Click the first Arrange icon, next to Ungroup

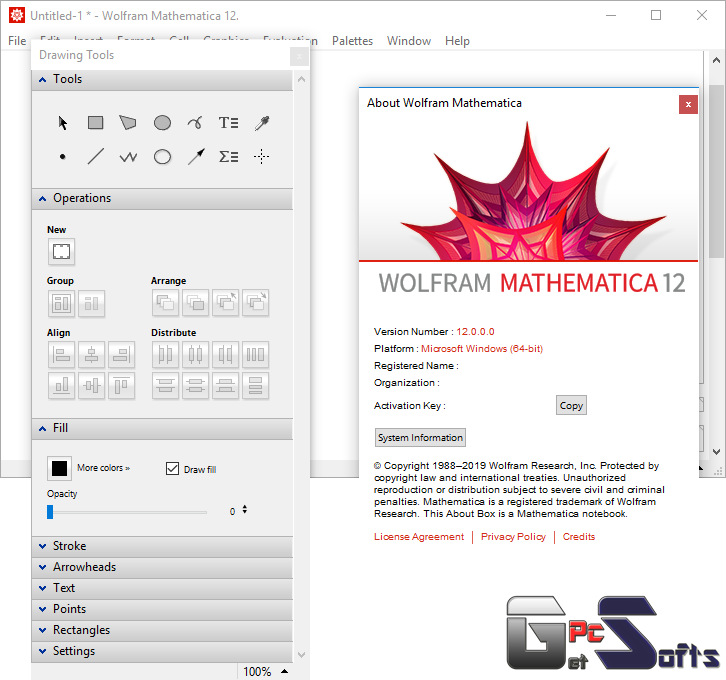coord(165,303)
